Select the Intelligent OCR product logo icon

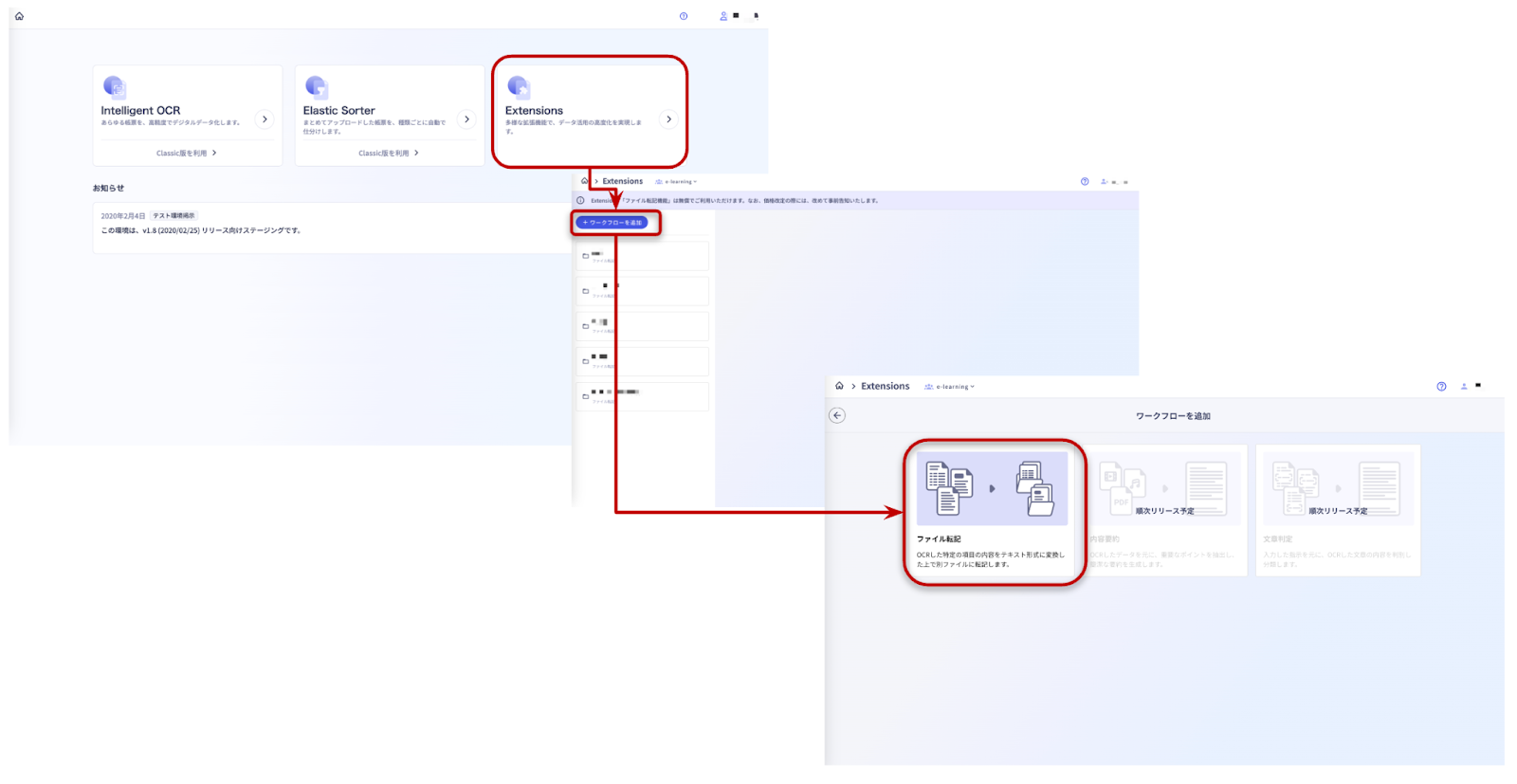pos(114,87)
